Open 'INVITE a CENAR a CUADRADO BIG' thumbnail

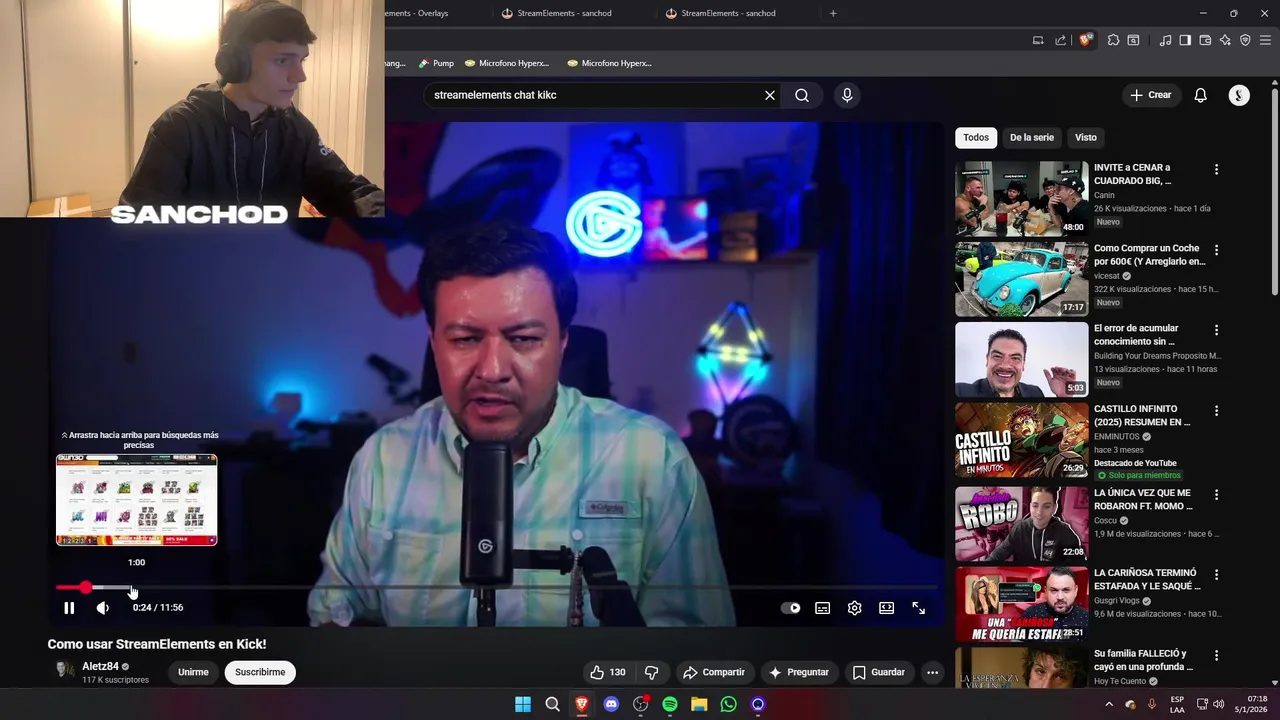click(1021, 198)
